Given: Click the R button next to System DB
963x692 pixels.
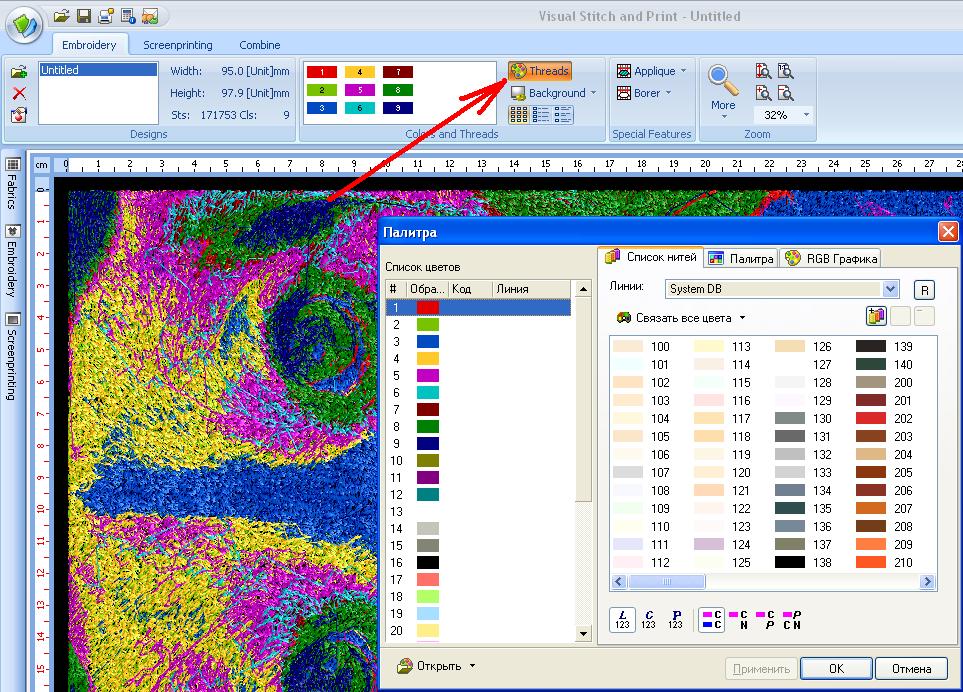Looking at the screenshot, I should tap(925, 289).
